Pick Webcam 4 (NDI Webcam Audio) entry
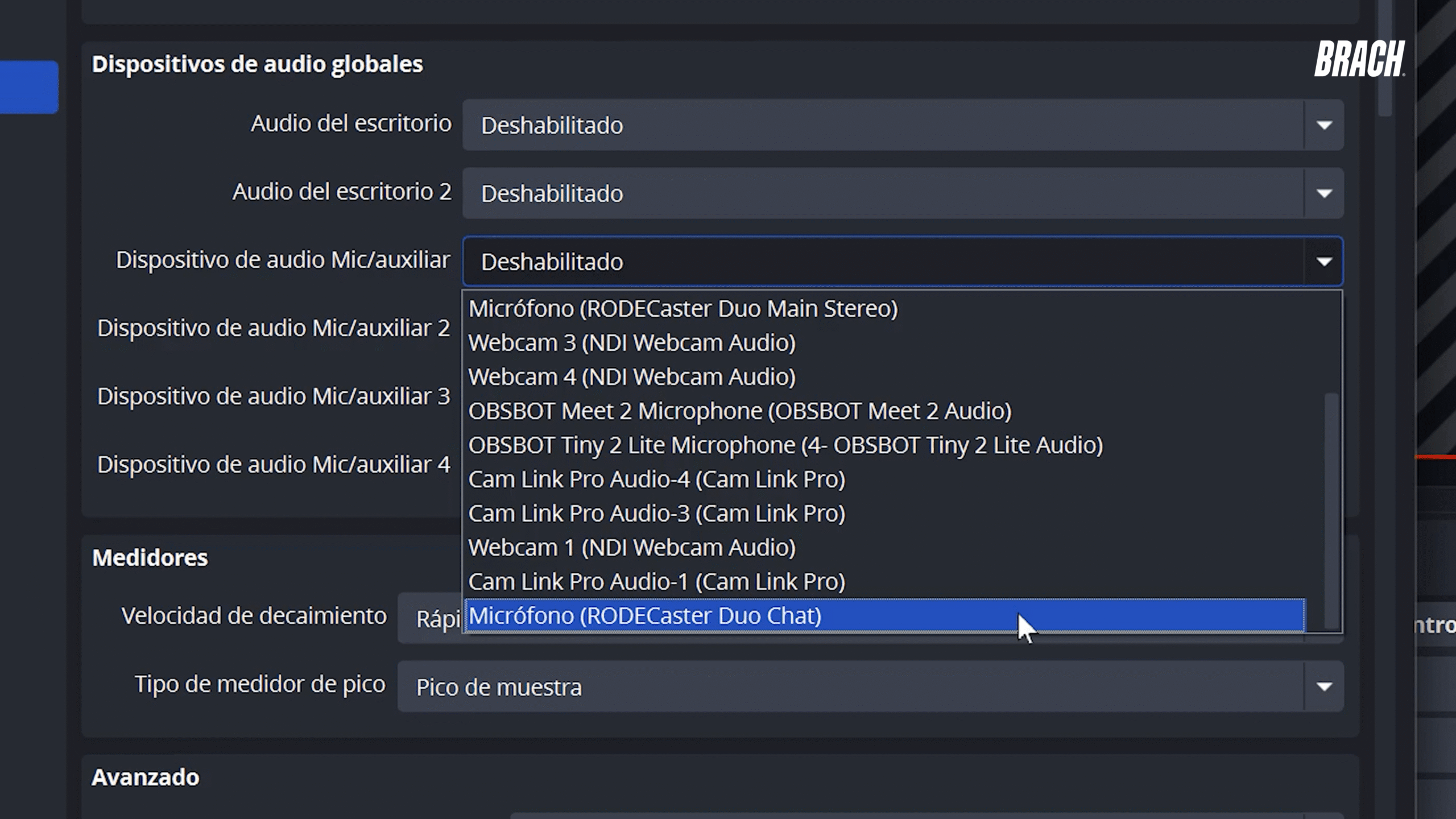 coord(631,377)
